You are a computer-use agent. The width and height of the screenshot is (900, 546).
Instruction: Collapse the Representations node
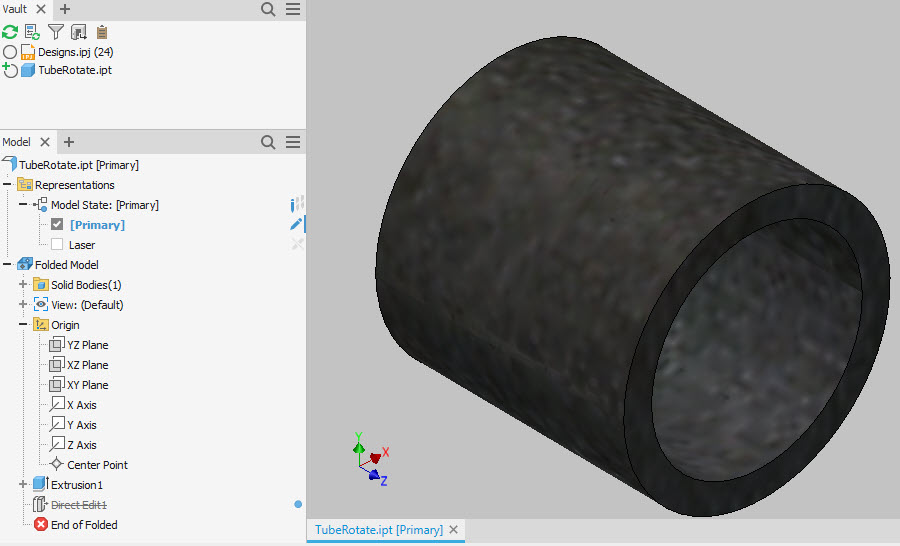(x=7, y=185)
